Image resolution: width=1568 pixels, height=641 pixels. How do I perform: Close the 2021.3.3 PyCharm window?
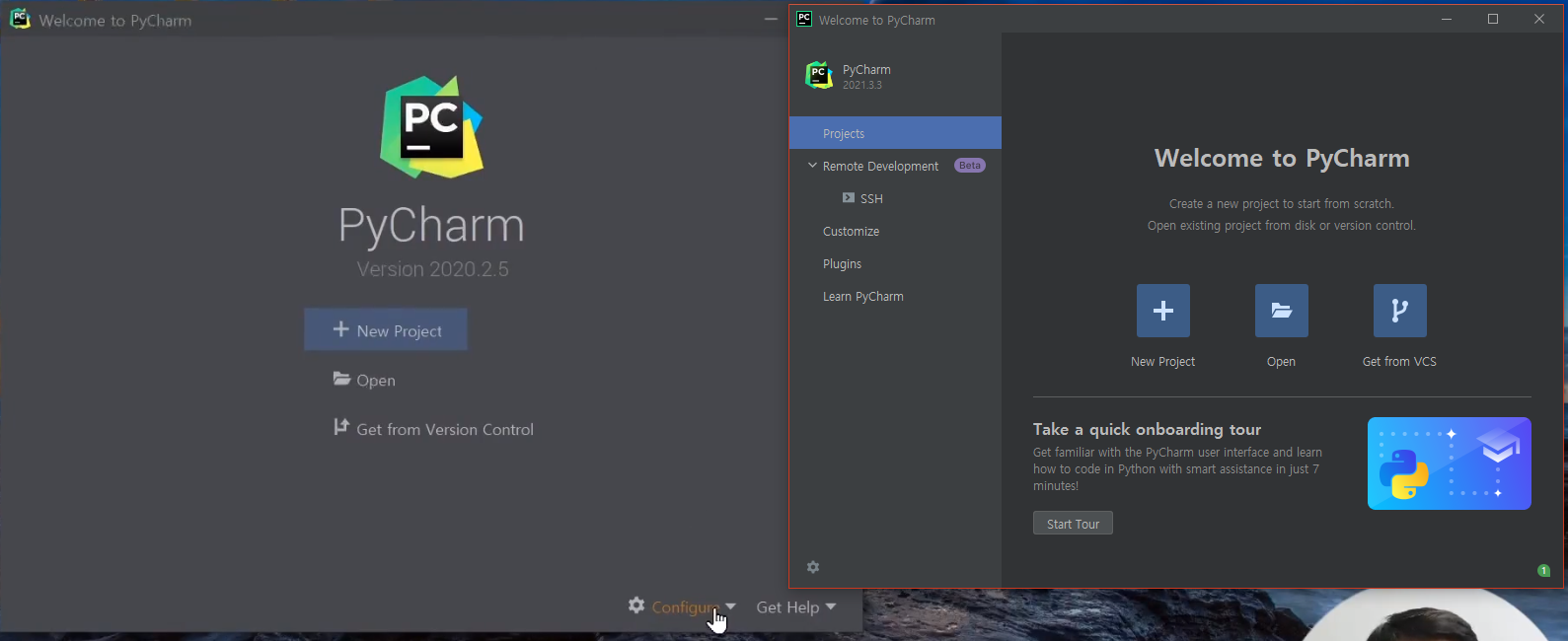1539,19
